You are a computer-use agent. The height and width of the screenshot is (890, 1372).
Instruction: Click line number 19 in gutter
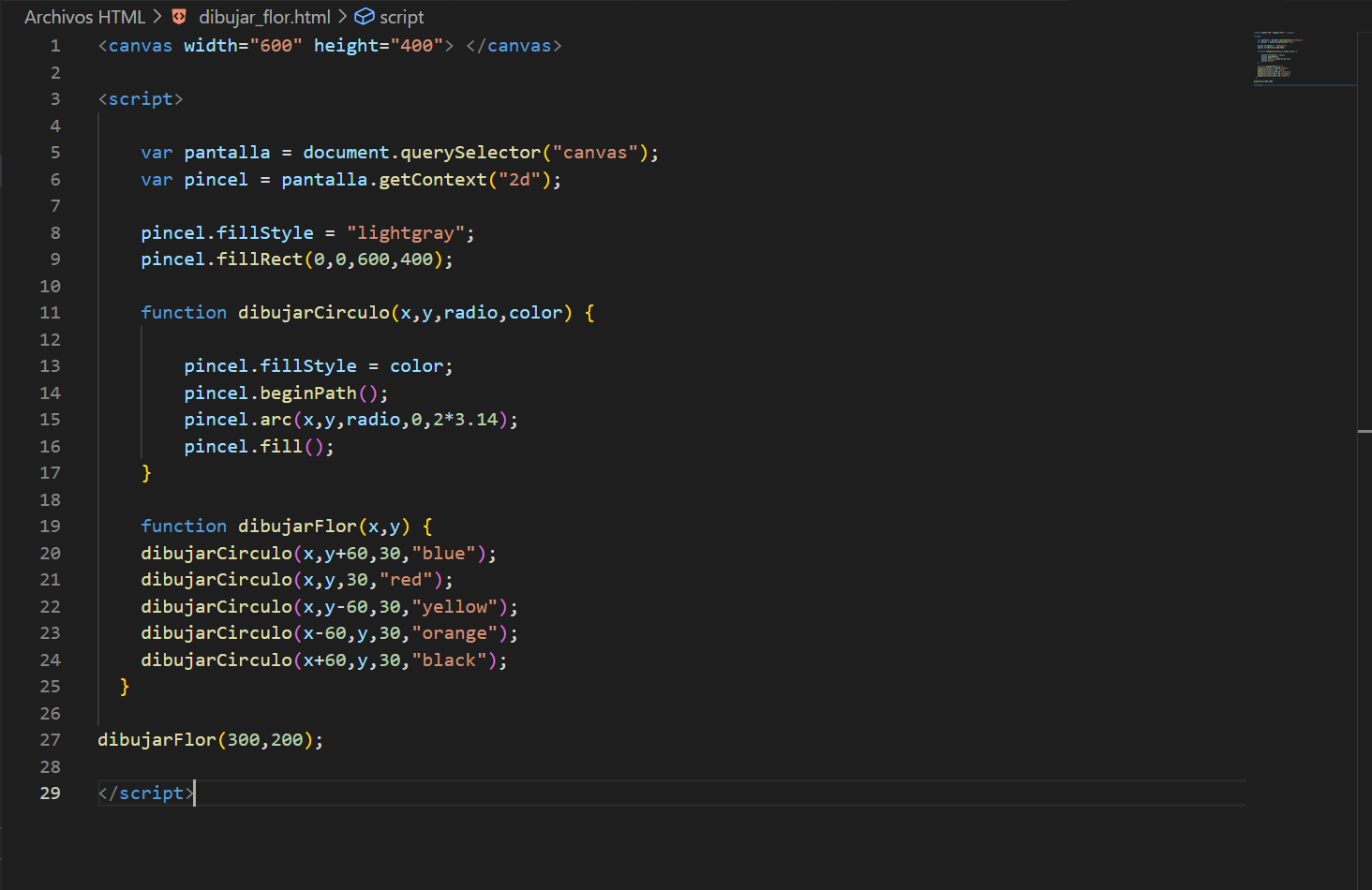(x=50, y=527)
